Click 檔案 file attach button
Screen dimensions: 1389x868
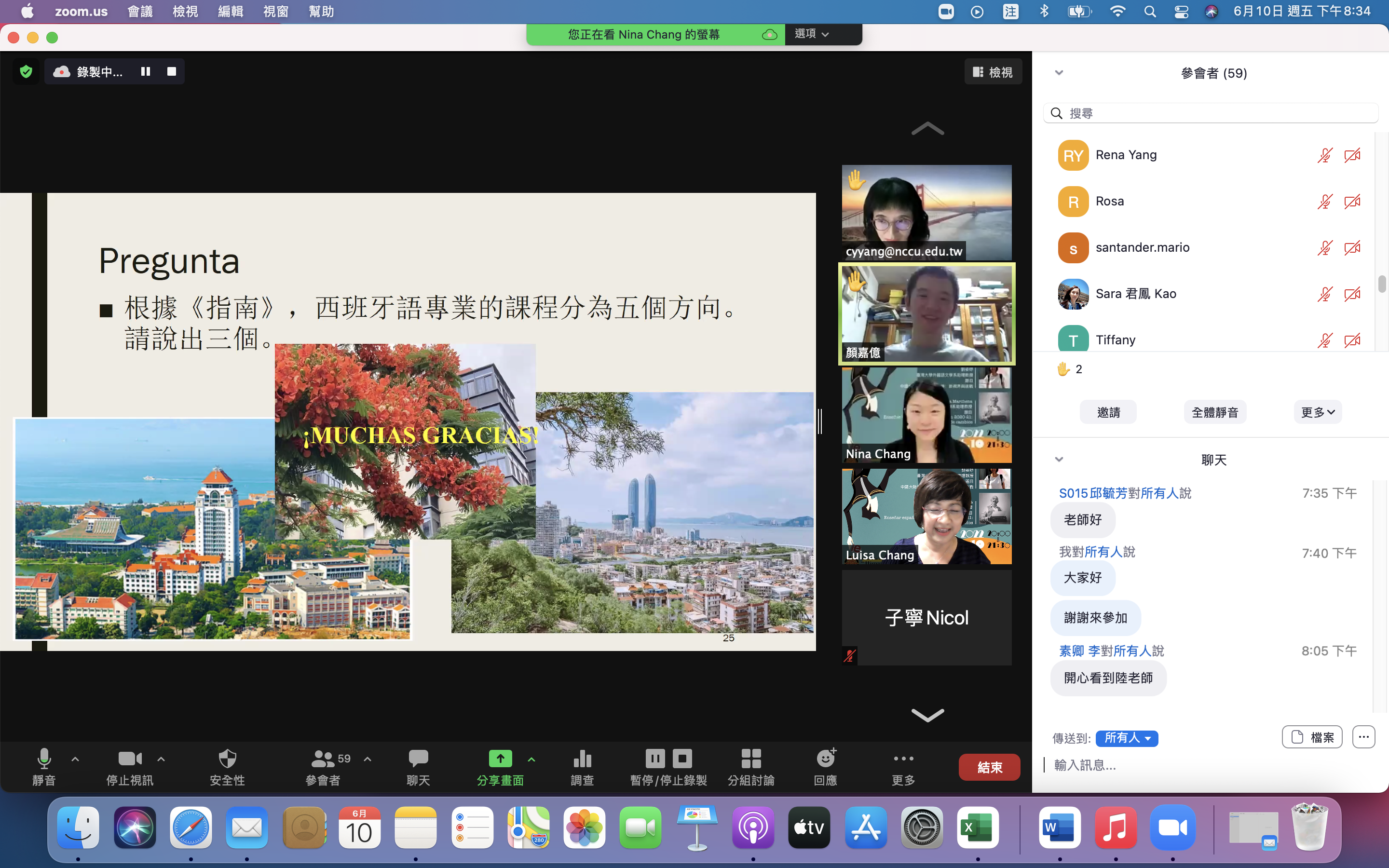coord(1312,737)
